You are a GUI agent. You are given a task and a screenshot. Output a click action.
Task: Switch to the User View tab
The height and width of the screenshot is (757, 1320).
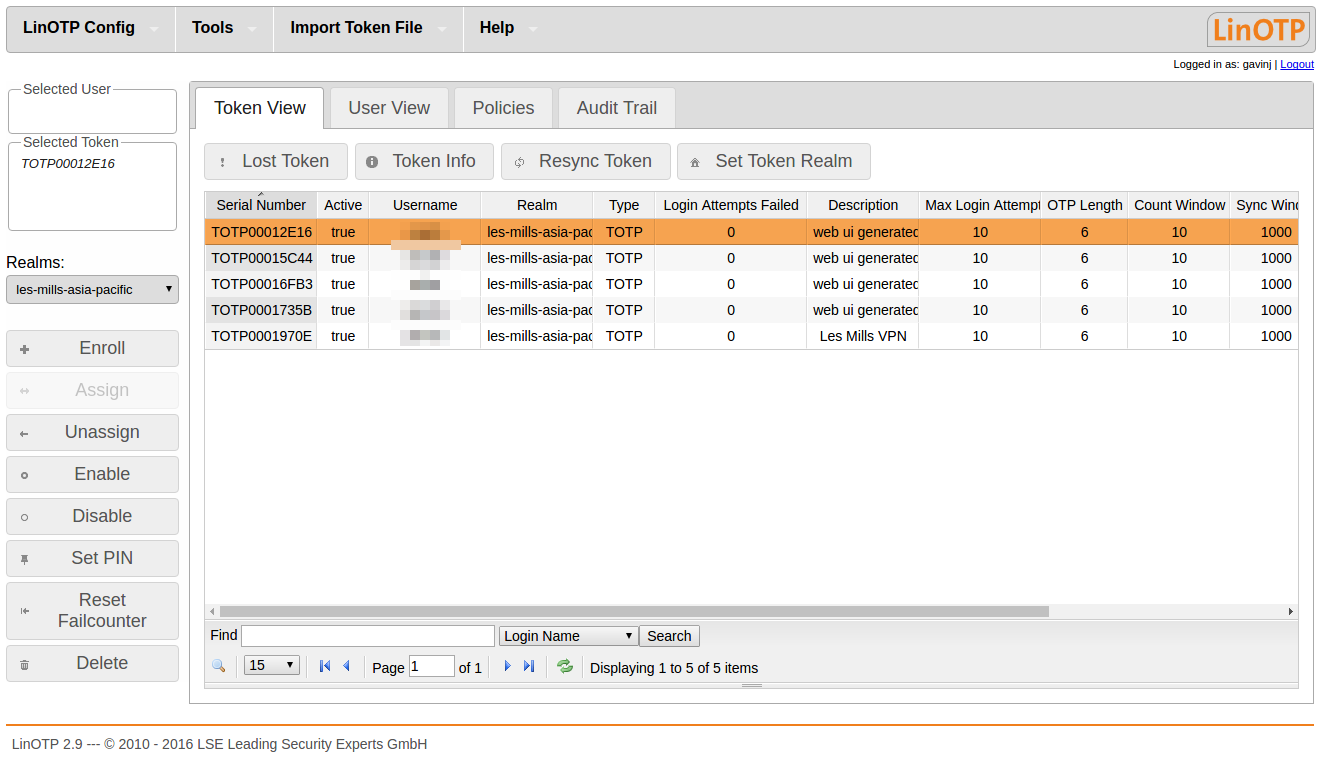[x=388, y=107]
